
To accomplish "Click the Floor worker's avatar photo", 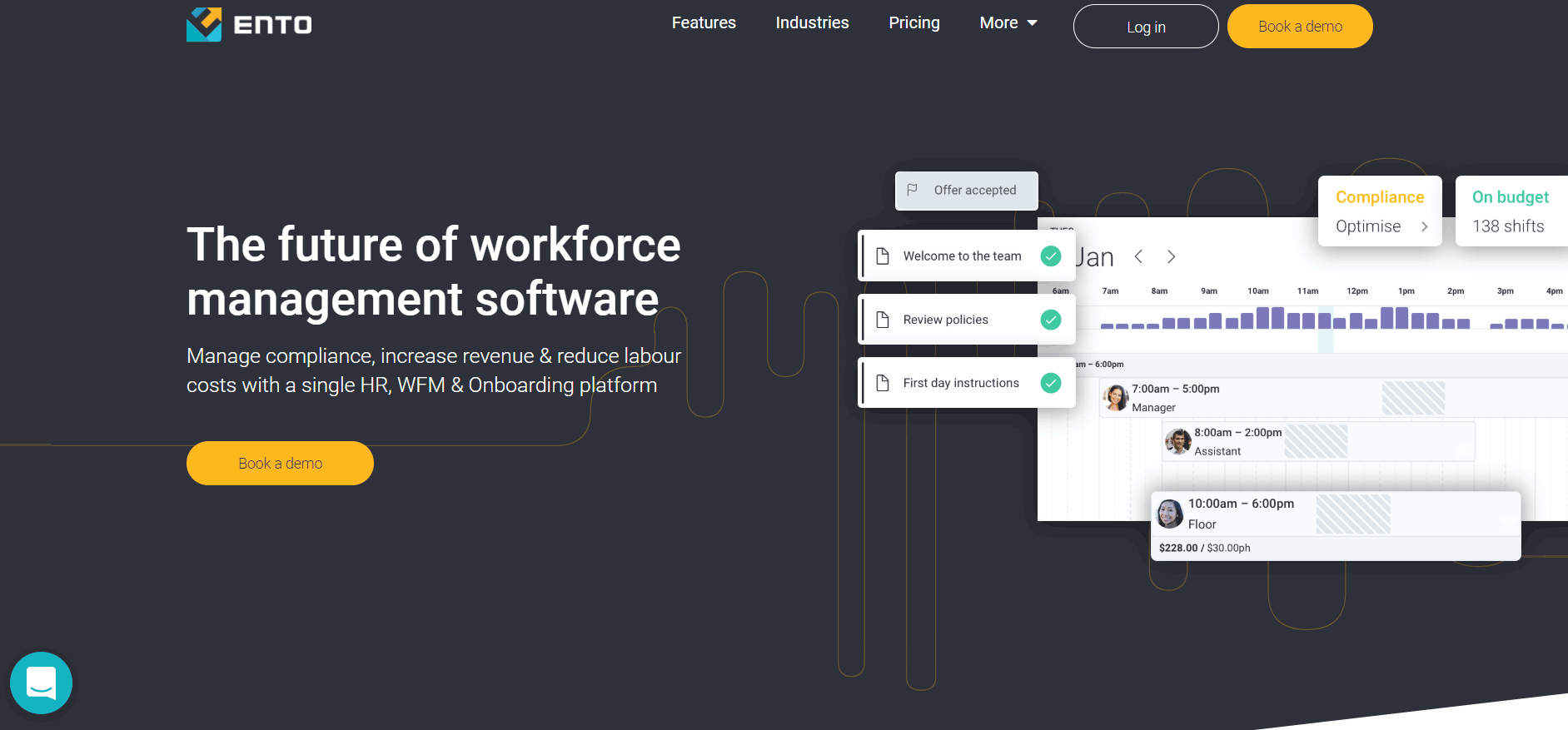I will [1170, 514].
